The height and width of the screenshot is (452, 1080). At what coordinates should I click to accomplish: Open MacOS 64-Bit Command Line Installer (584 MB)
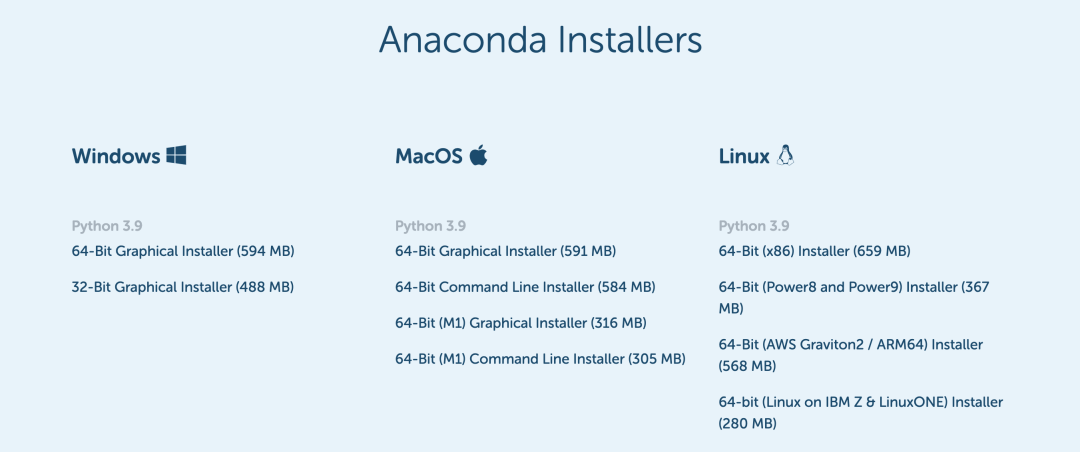[526, 287]
